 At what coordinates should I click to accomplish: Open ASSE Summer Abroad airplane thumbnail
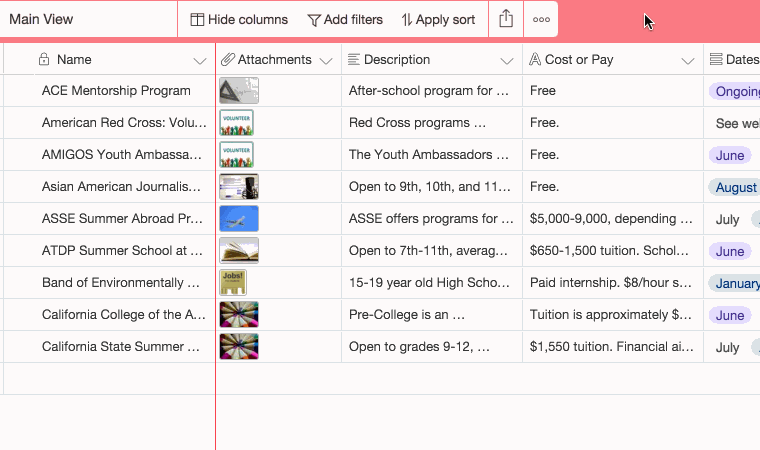[x=239, y=219]
